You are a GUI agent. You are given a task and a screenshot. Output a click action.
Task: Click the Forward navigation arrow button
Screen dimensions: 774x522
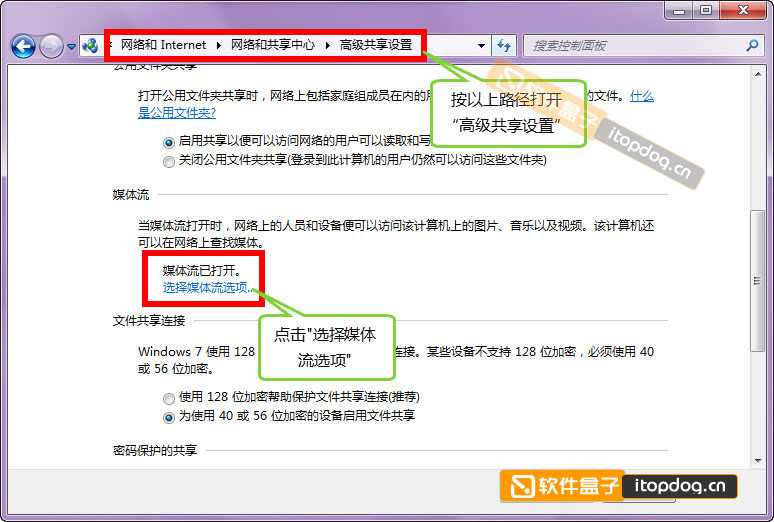pos(51,46)
